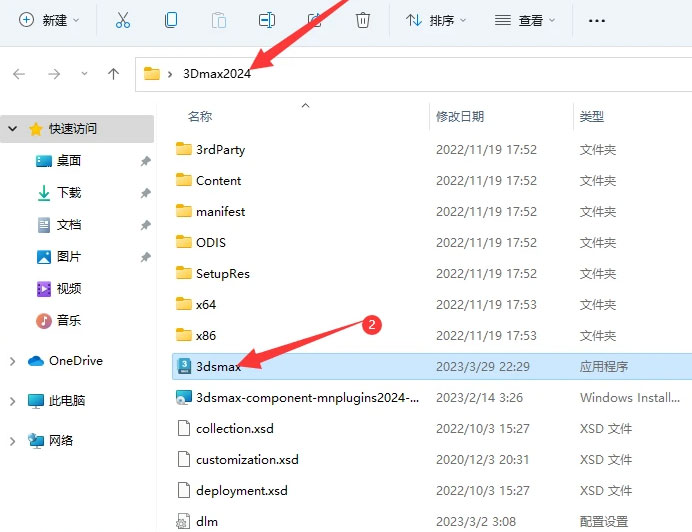
Task: Click the Rename icon in toolbar
Action: point(267,20)
